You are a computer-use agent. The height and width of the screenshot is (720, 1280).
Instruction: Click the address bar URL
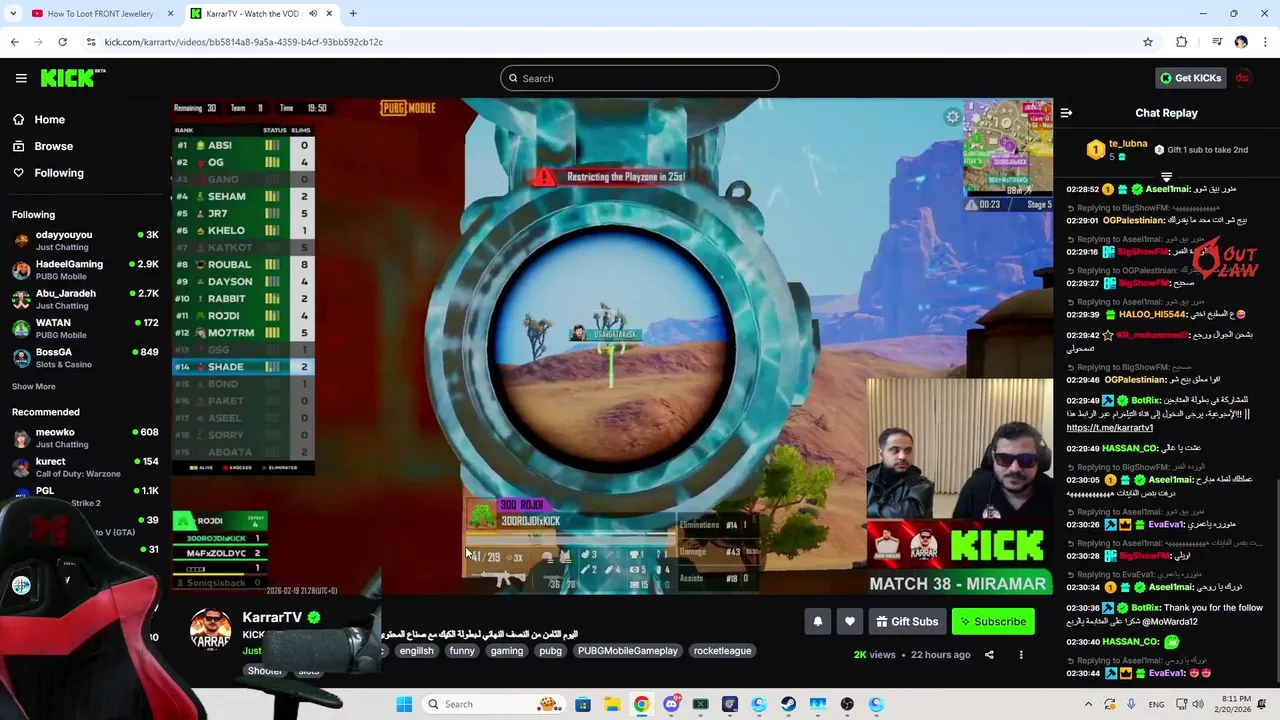[244, 42]
